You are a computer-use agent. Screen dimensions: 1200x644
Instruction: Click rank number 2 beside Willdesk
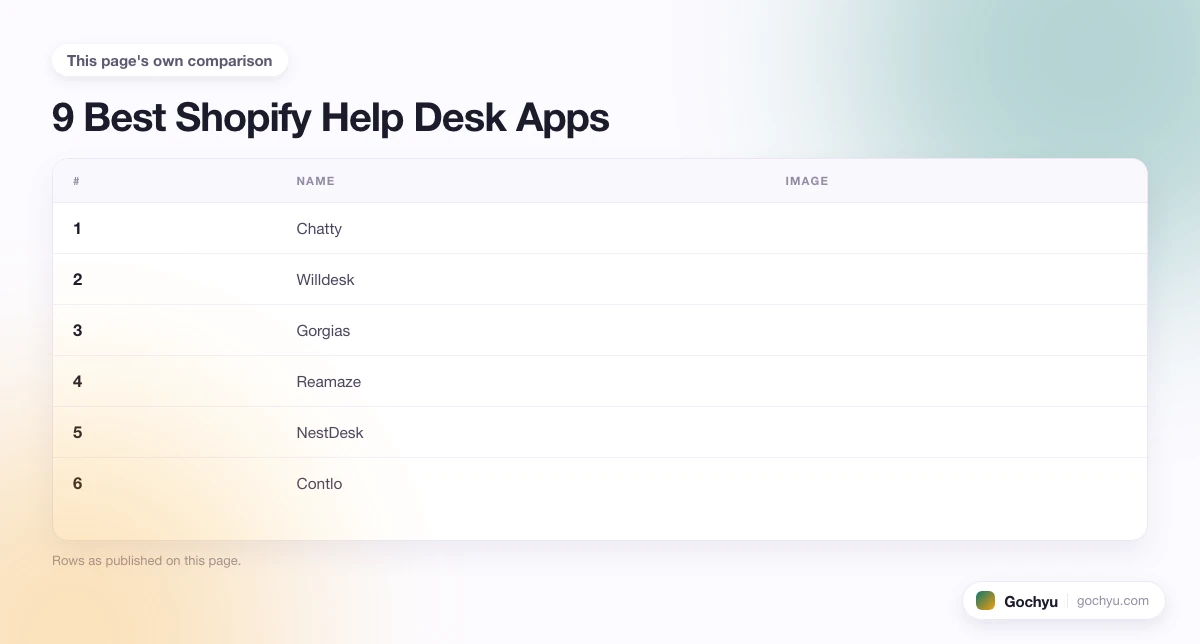click(x=77, y=280)
